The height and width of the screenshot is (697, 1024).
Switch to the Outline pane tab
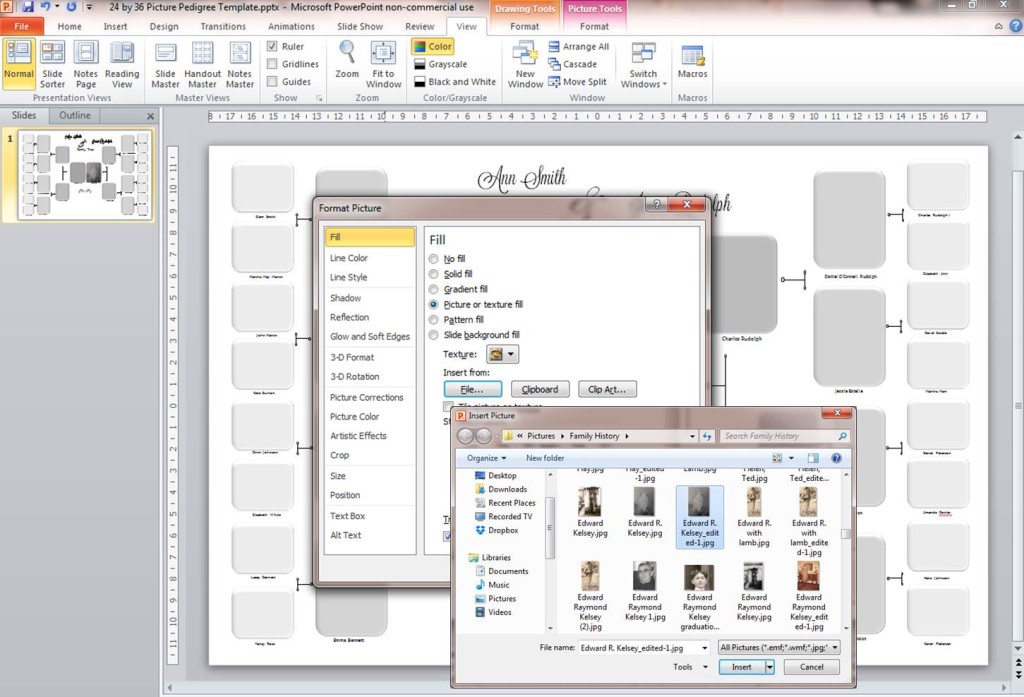coord(75,115)
